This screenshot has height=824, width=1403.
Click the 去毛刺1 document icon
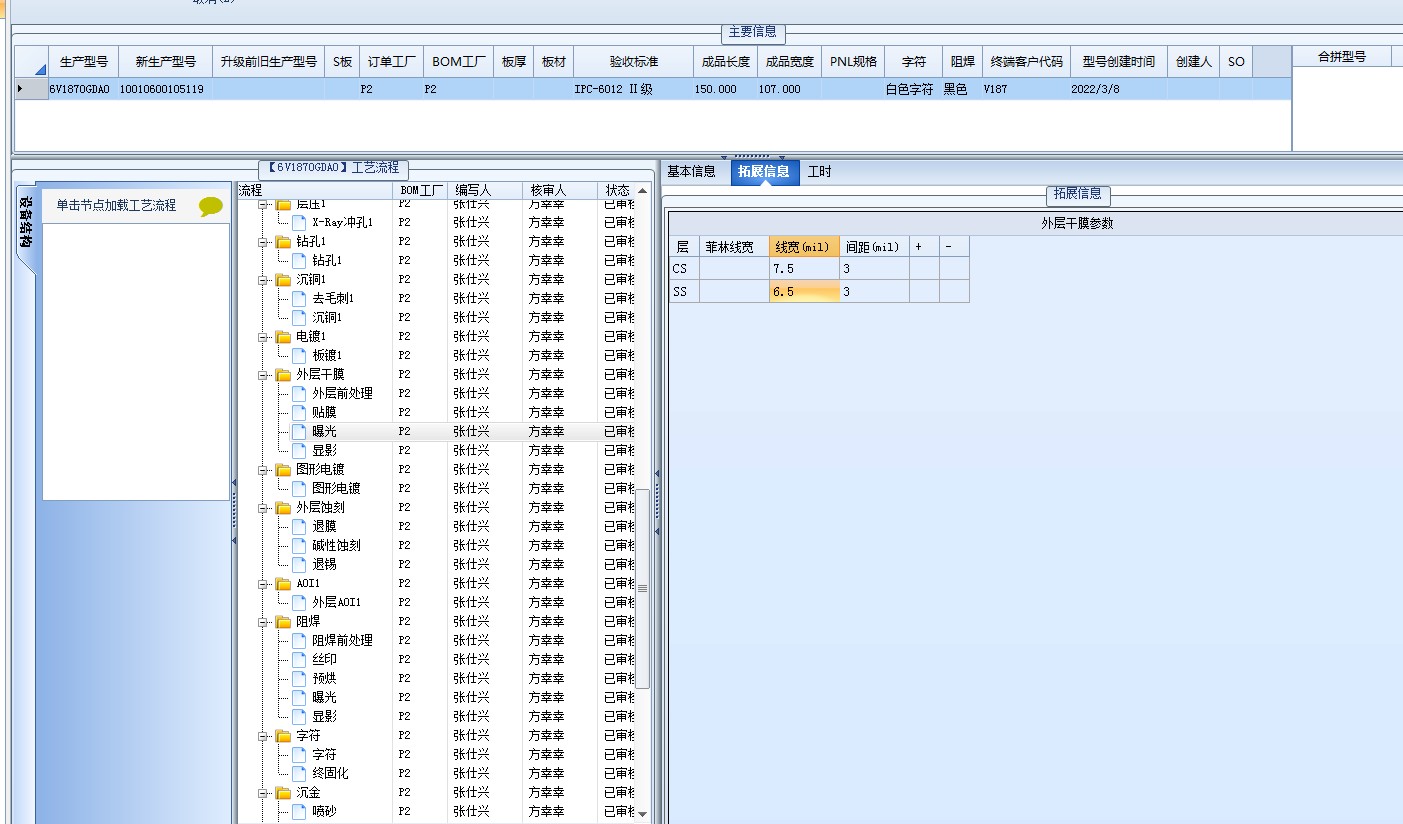coord(299,298)
